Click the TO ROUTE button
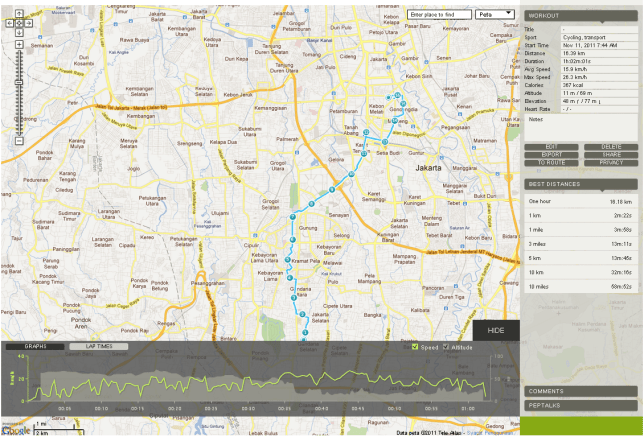 click(551, 163)
